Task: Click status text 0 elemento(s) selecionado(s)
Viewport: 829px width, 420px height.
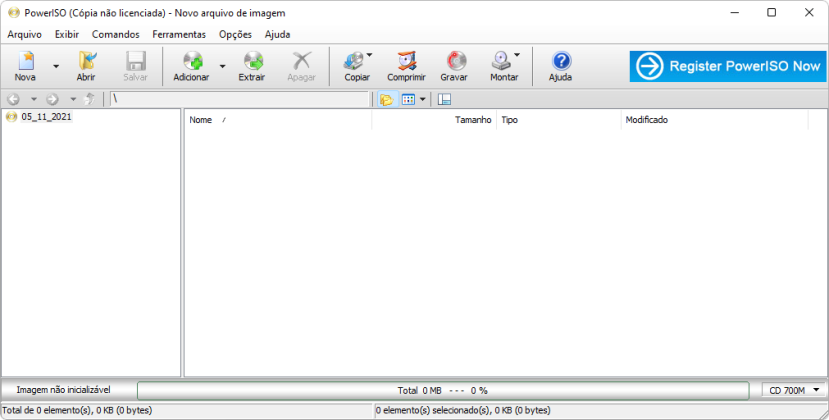Action: (x=463, y=410)
